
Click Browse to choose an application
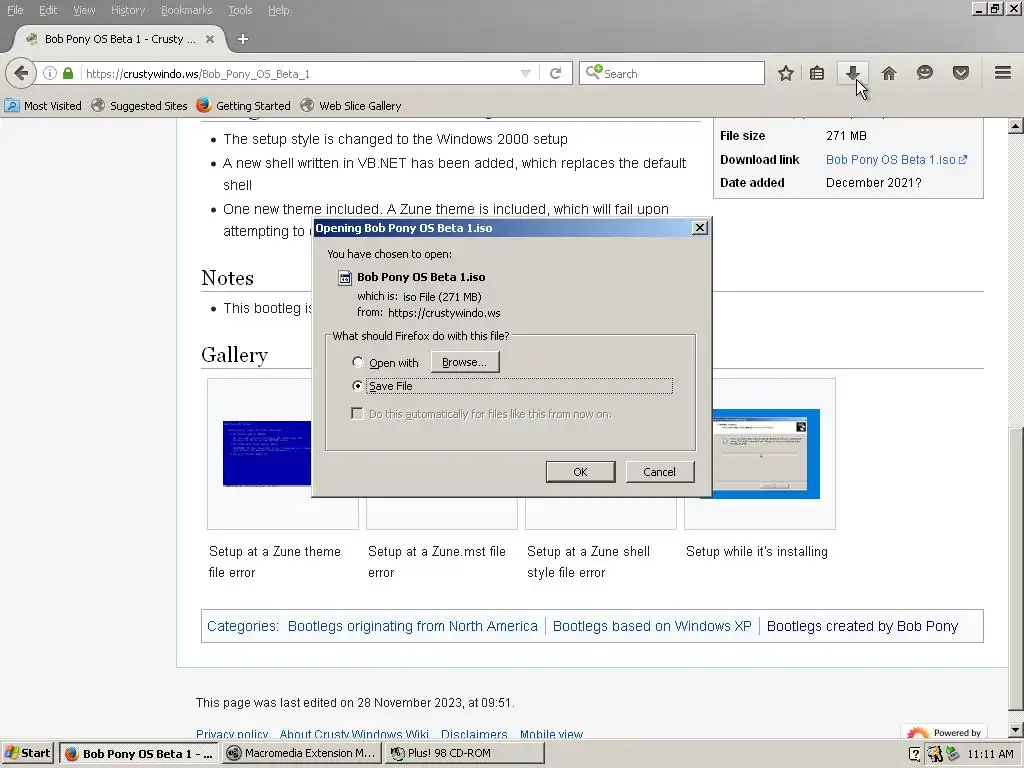pyautogui.click(x=464, y=362)
